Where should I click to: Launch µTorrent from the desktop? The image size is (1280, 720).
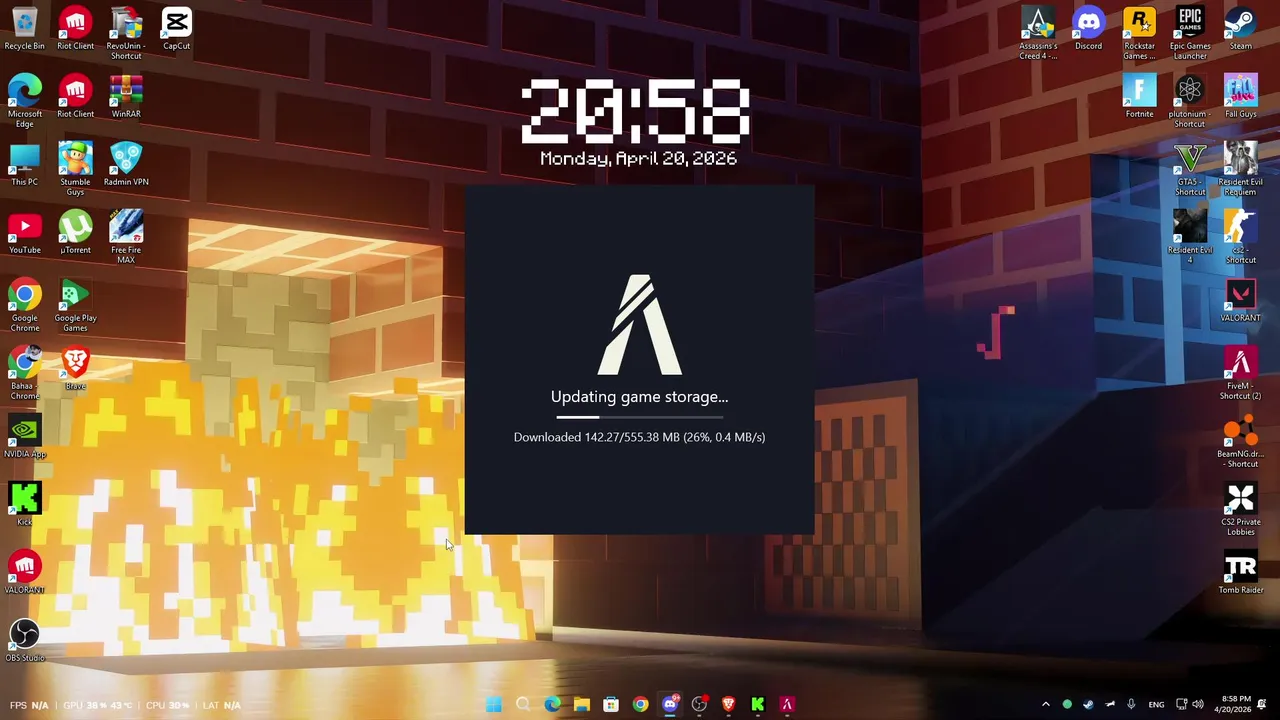click(x=75, y=232)
